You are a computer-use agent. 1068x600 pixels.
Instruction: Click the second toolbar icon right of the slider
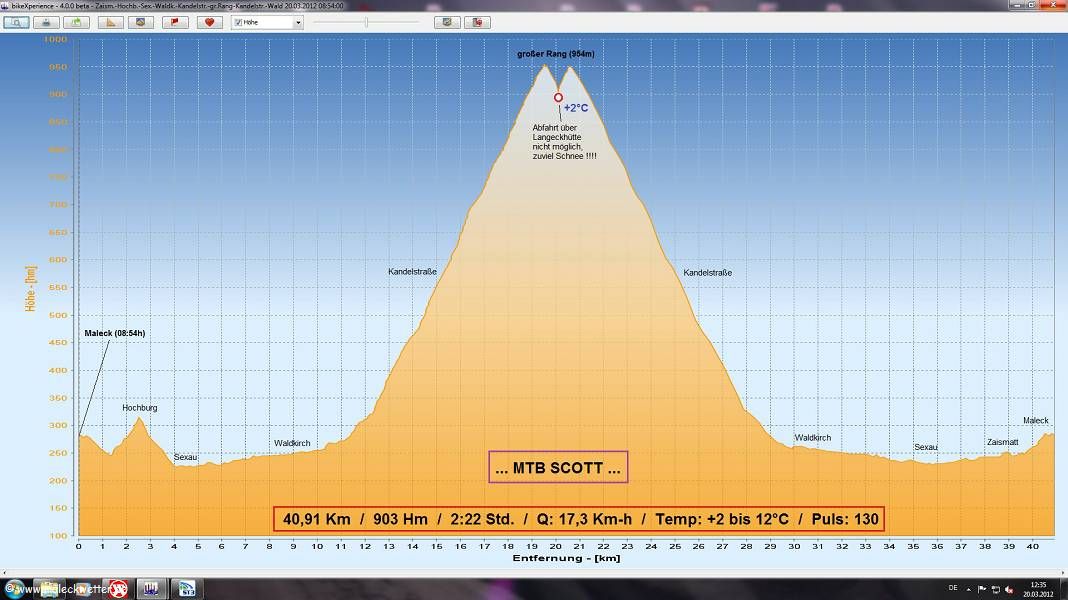coord(478,22)
